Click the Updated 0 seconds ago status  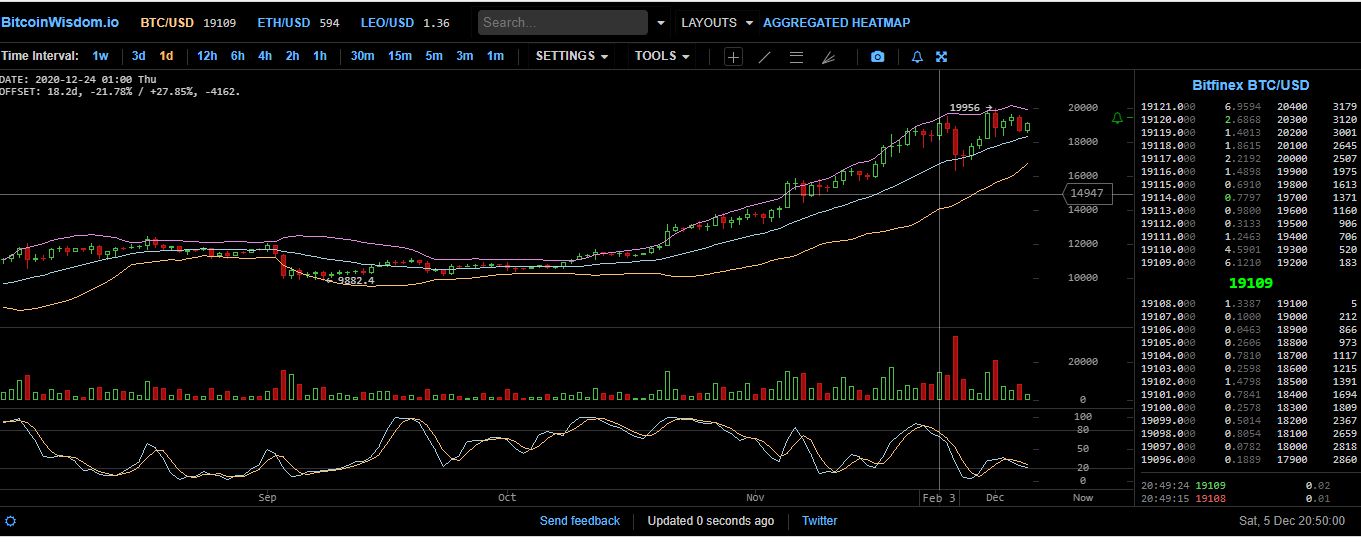coord(711,521)
